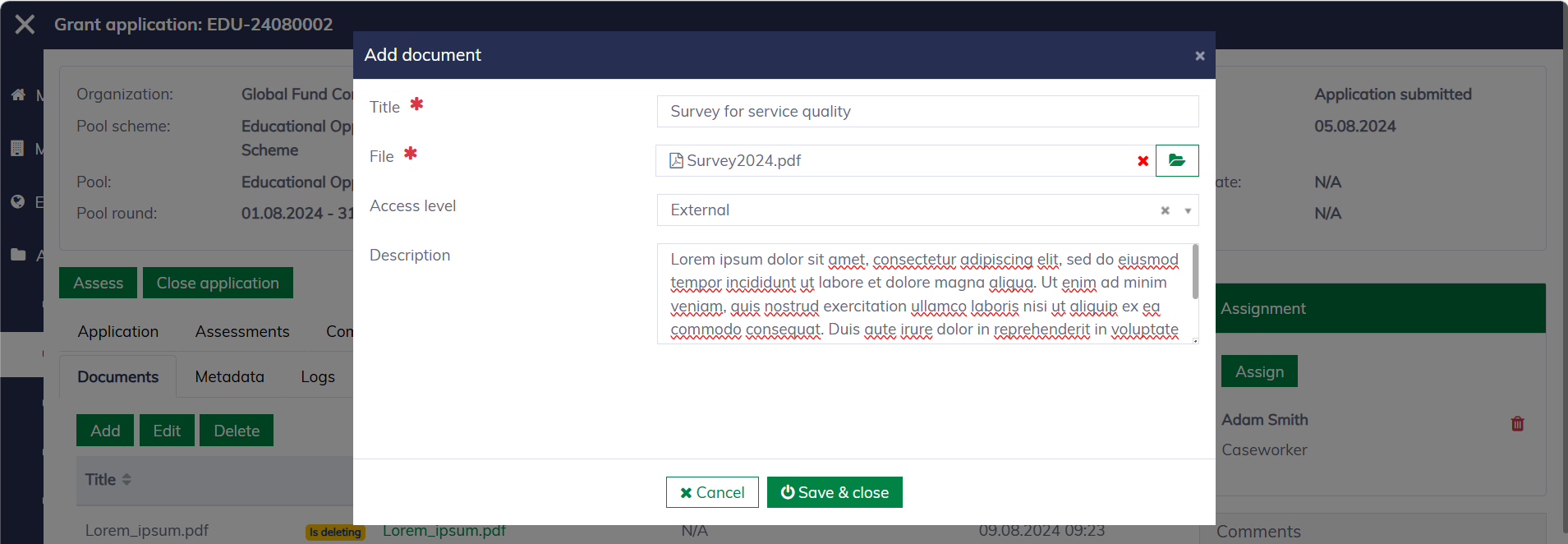Close the grant application with the X icon
Image resolution: width=1568 pixels, height=544 pixels.
pos(25,25)
